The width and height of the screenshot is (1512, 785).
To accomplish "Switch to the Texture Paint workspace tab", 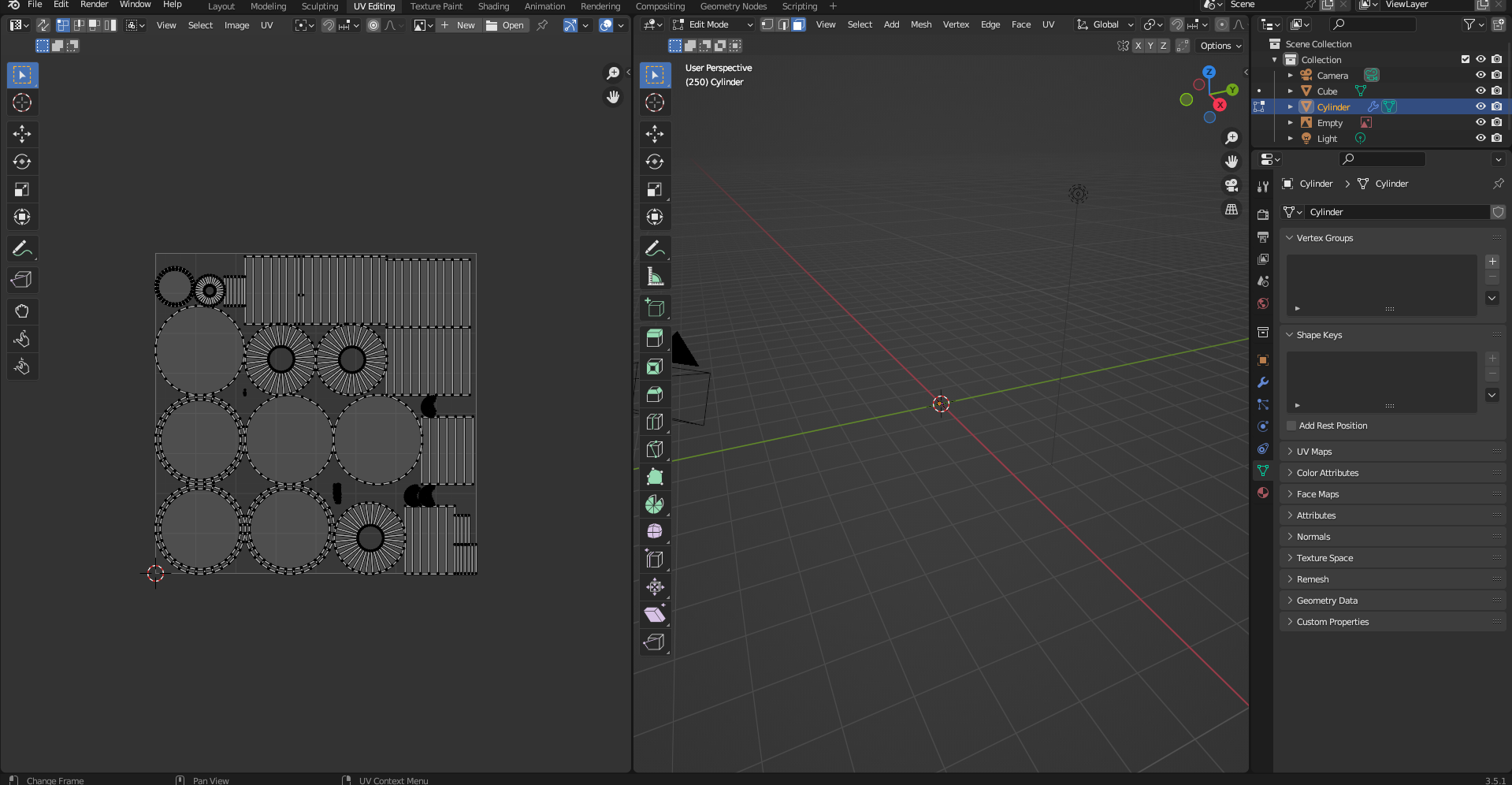I will tap(436, 6).
